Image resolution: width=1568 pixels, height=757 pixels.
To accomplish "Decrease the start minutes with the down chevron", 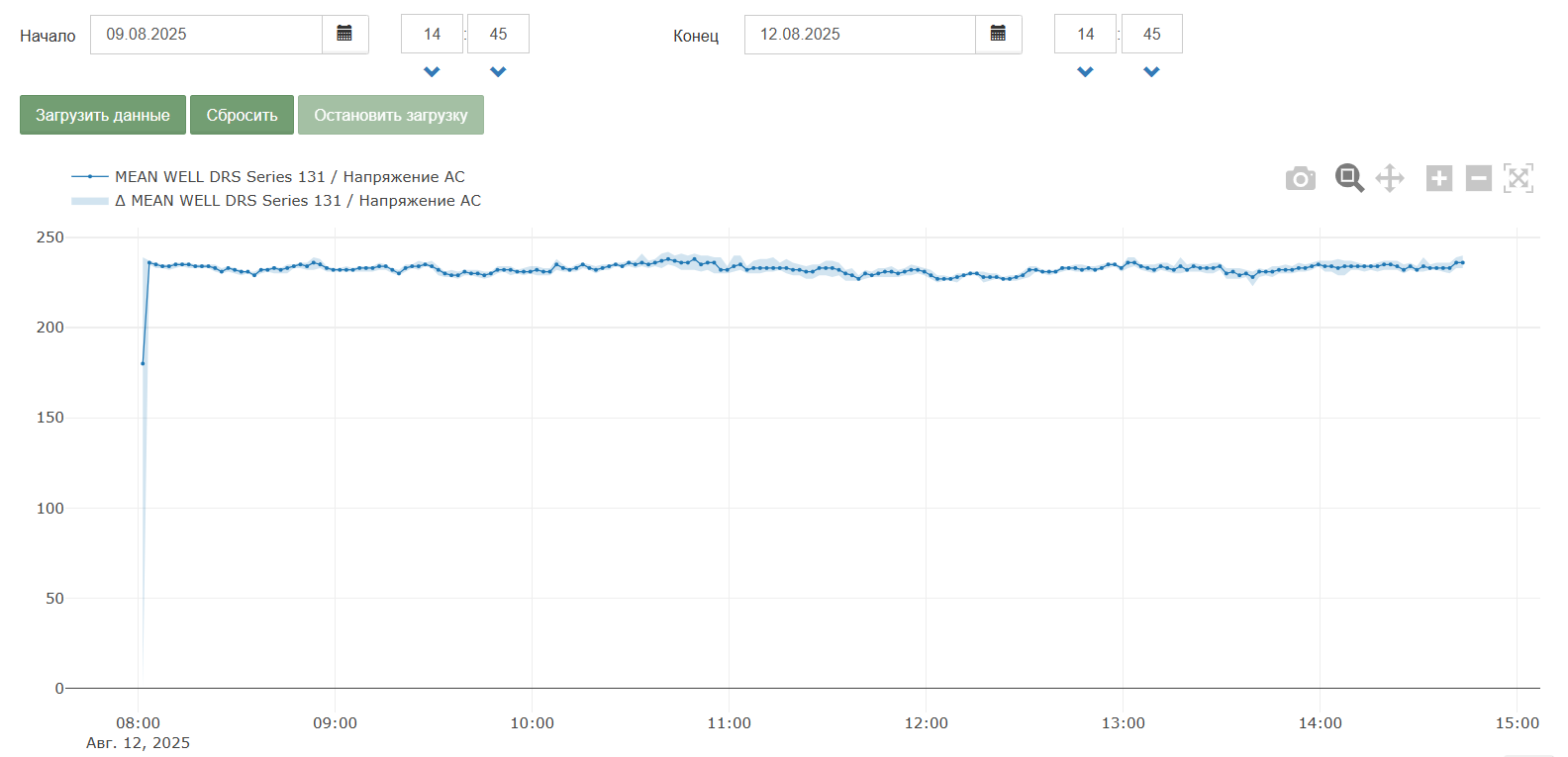I will tap(498, 72).
